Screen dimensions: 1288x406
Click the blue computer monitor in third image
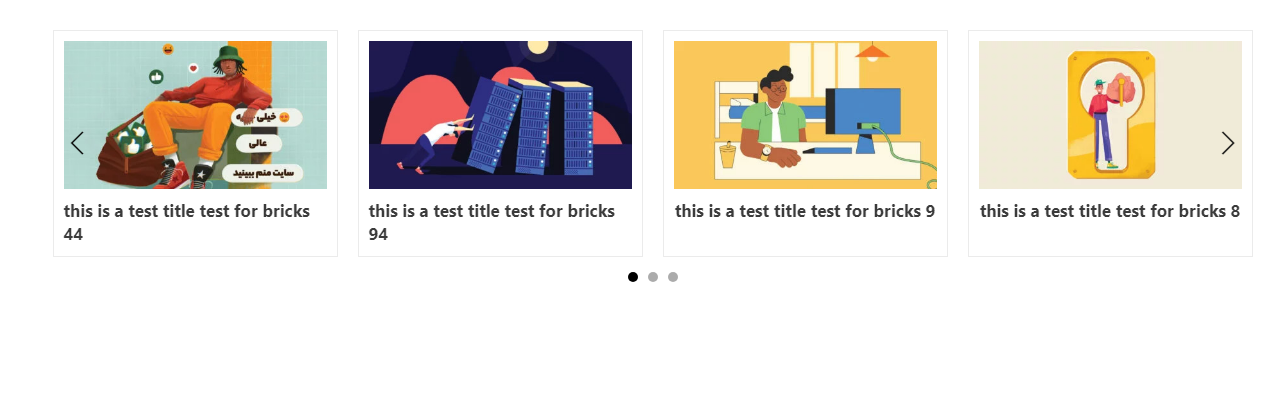864,111
